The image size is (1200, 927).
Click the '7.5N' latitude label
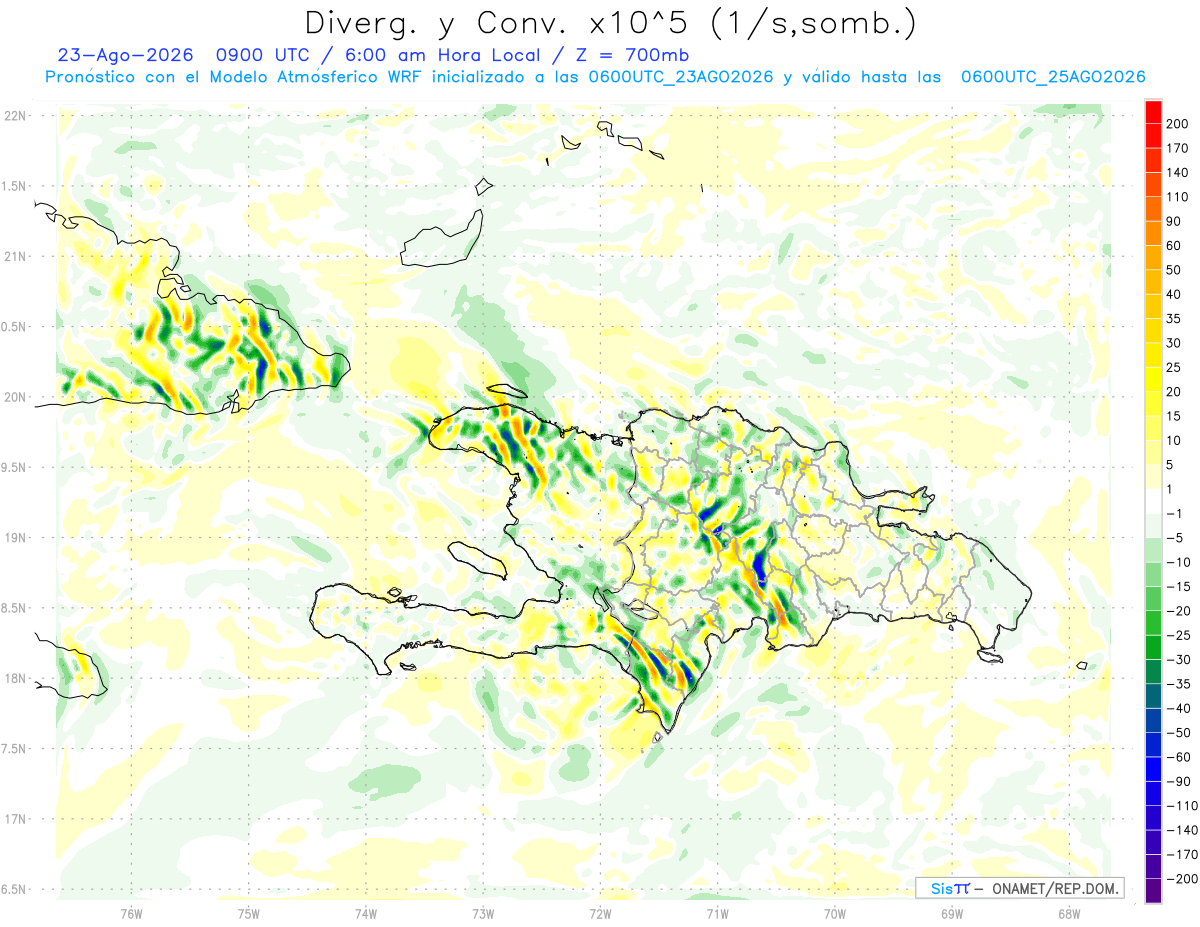tap(14, 749)
